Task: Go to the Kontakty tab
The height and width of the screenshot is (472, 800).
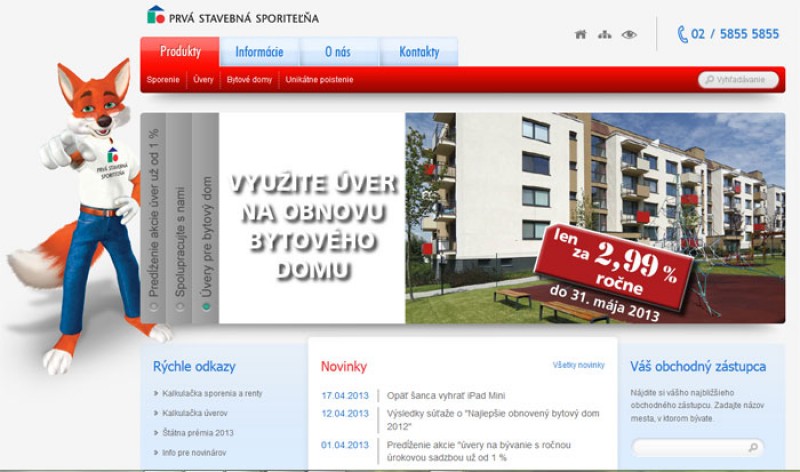Action: pyautogui.click(x=419, y=52)
